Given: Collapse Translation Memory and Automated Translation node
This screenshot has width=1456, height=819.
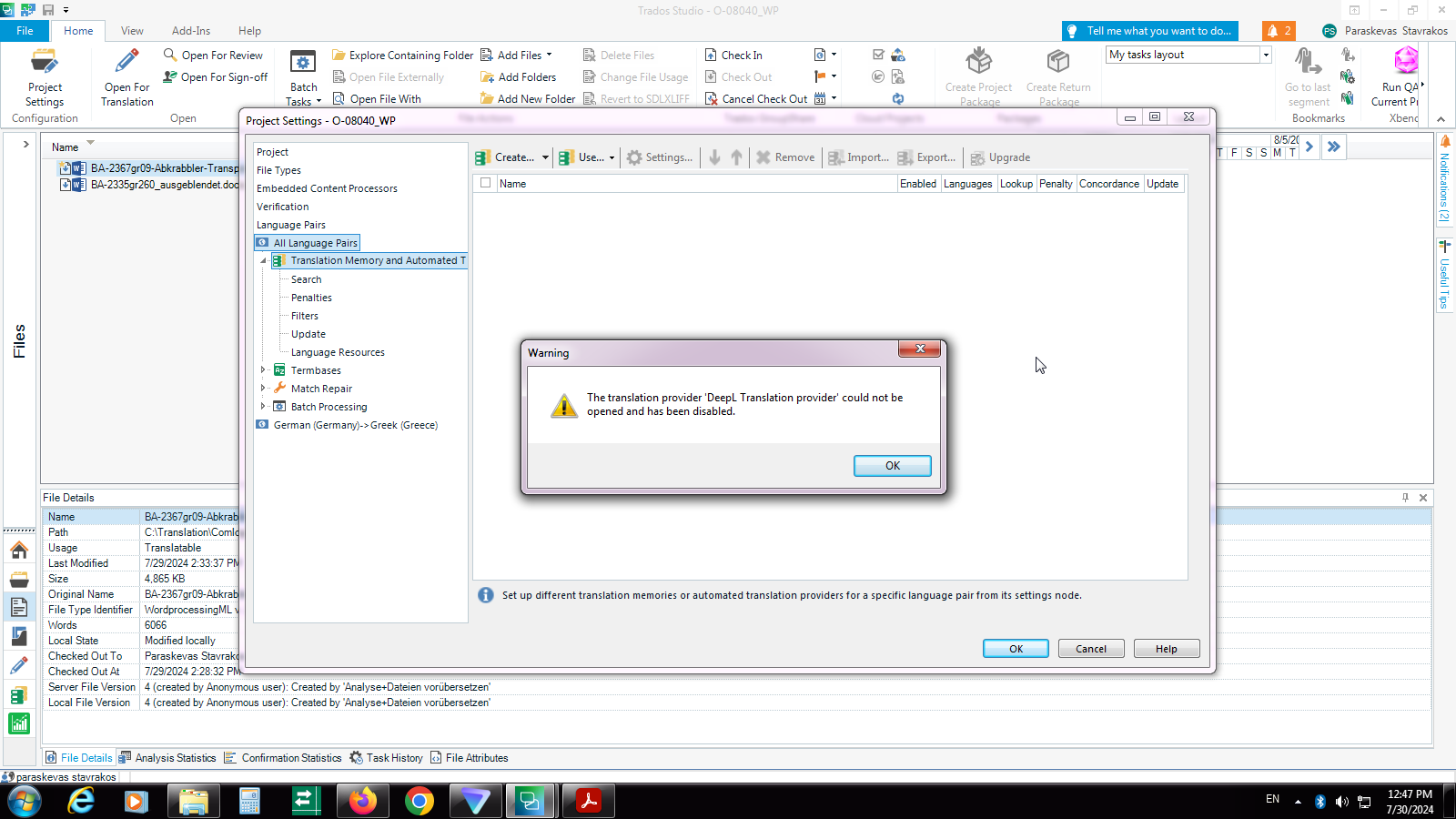Looking at the screenshot, I should tap(264, 261).
